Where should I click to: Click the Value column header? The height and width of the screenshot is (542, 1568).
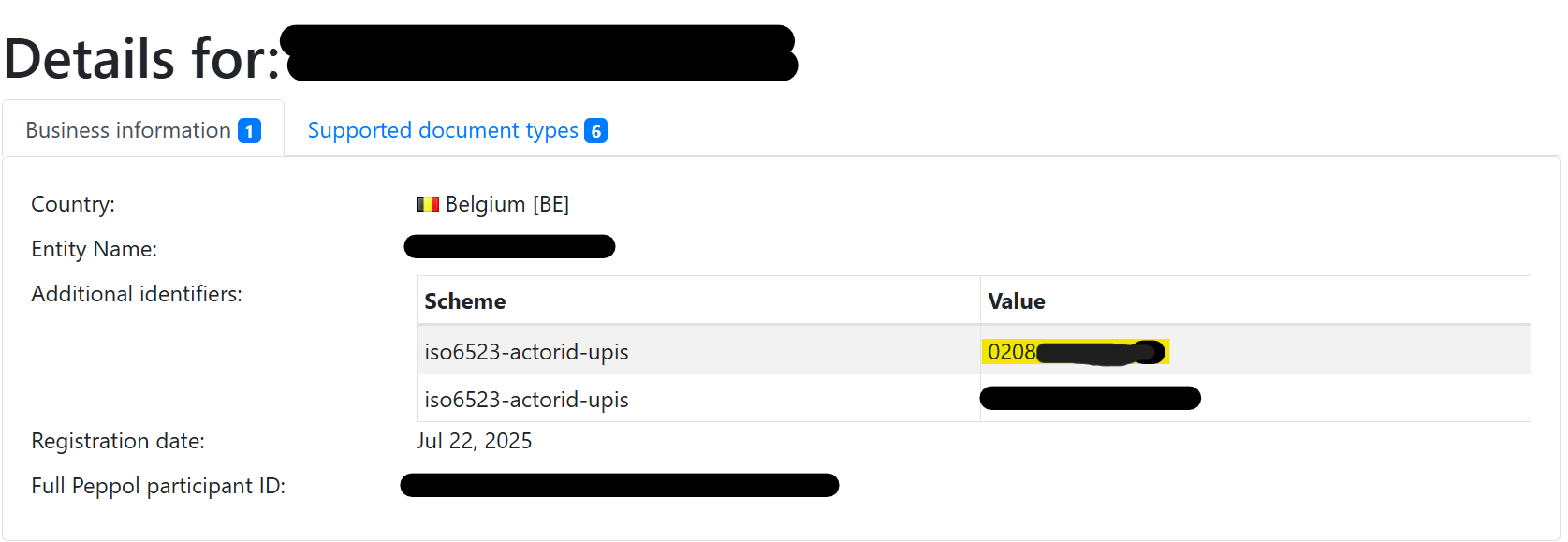(1016, 300)
